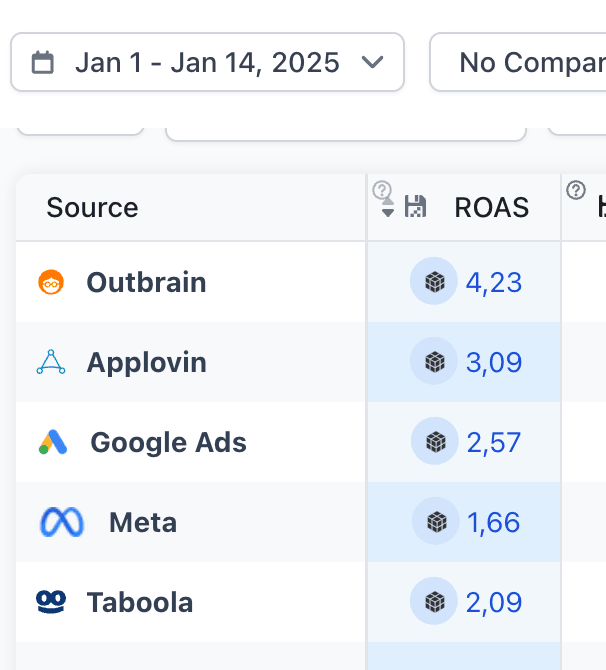Open the ROAS help question mark

tap(382, 190)
